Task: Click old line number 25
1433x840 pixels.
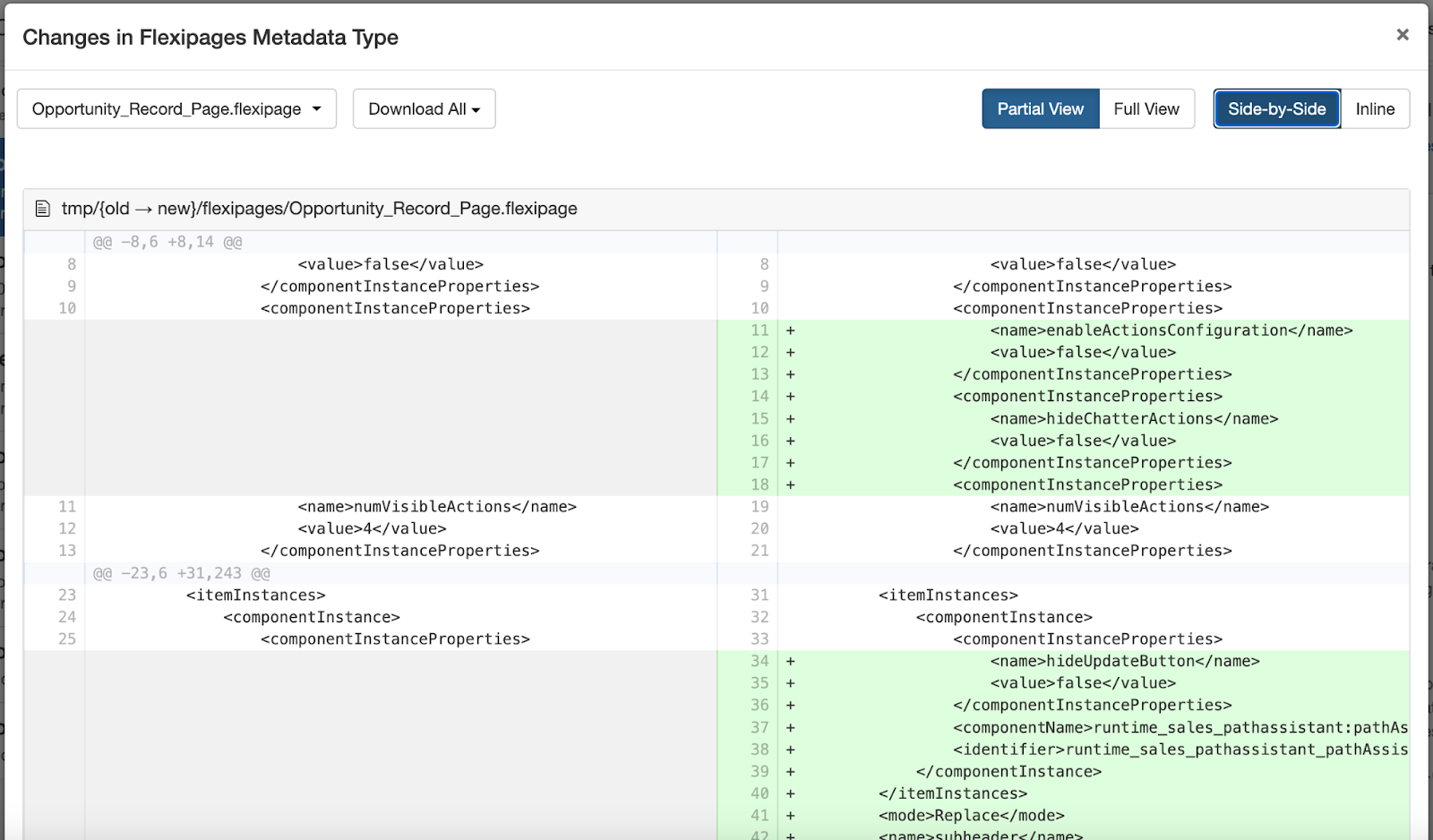Action: [67, 639]
